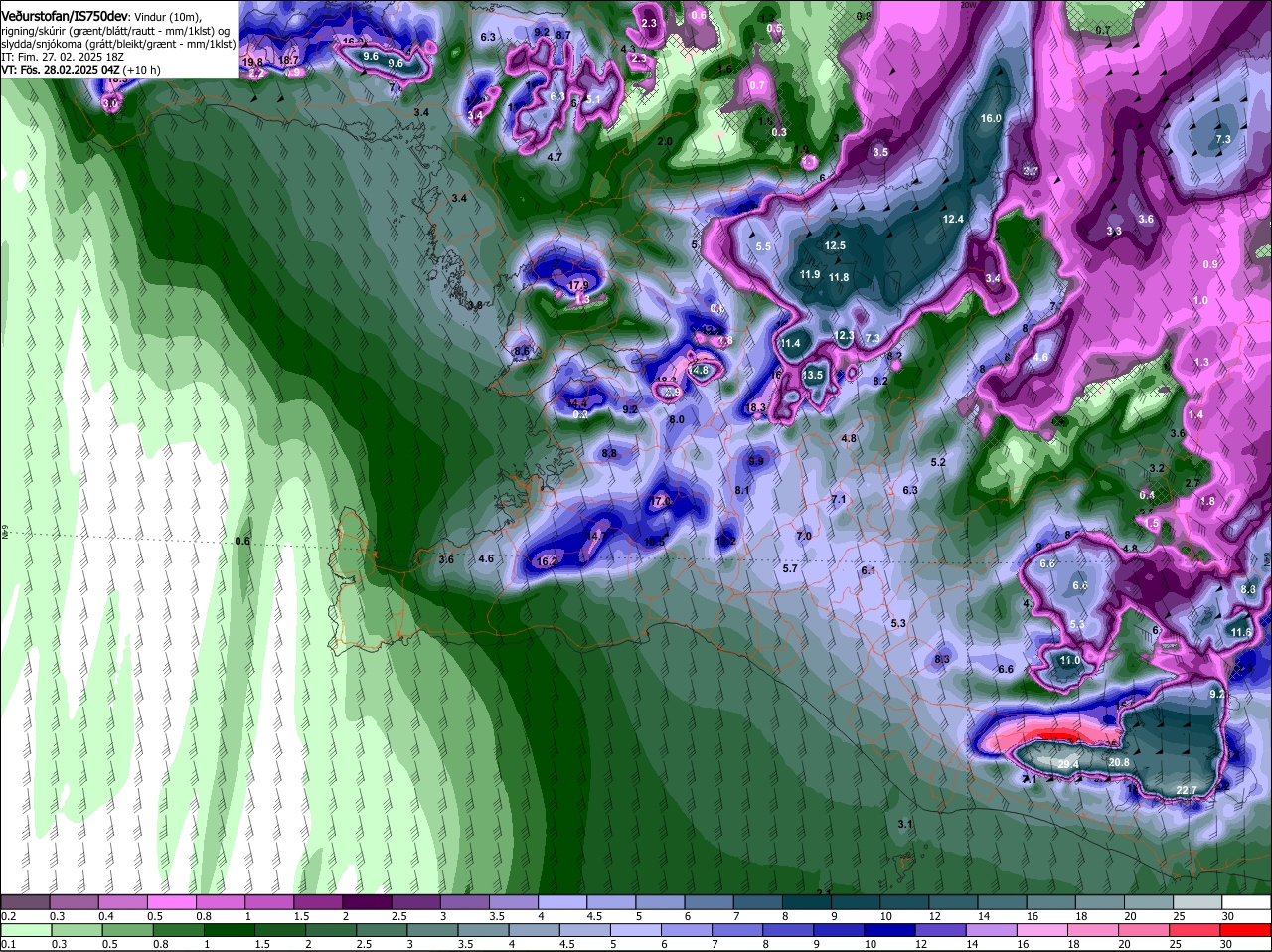Click the 11.8 map value
The height and width of the screenshot is (952, 1272).
pos(839,277)
